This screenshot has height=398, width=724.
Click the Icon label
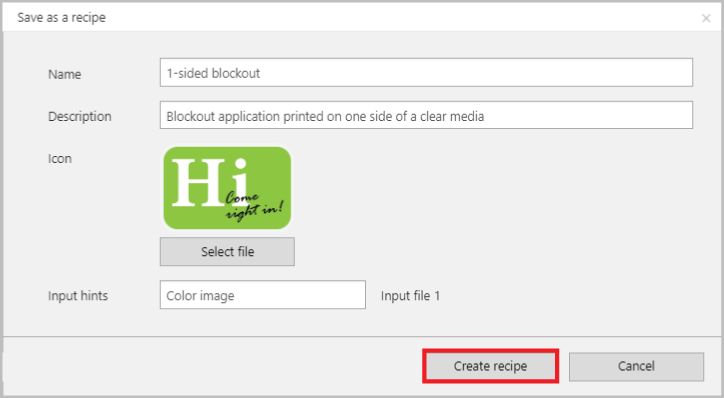pos(60,159)
